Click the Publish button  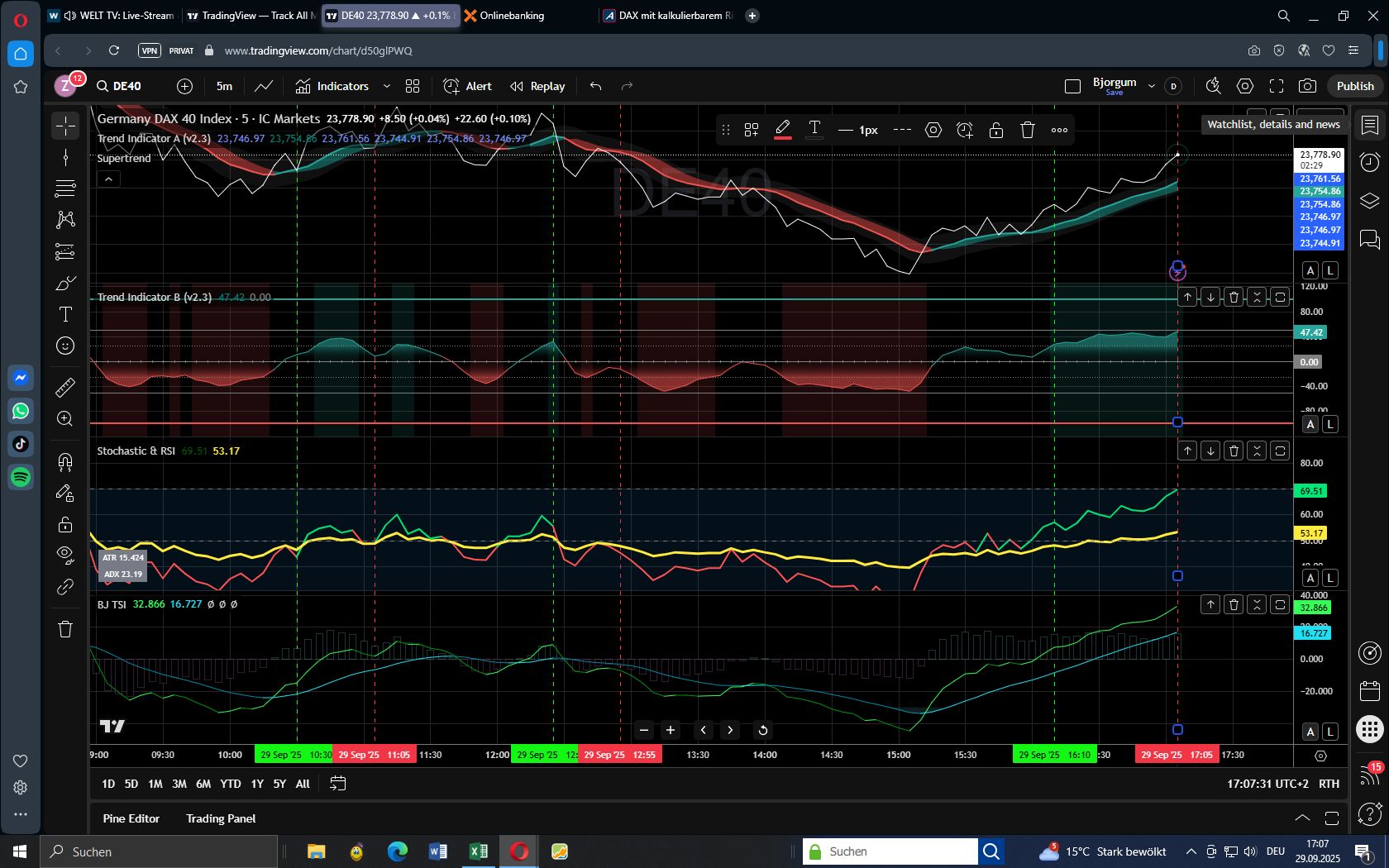pos(1355,86)
